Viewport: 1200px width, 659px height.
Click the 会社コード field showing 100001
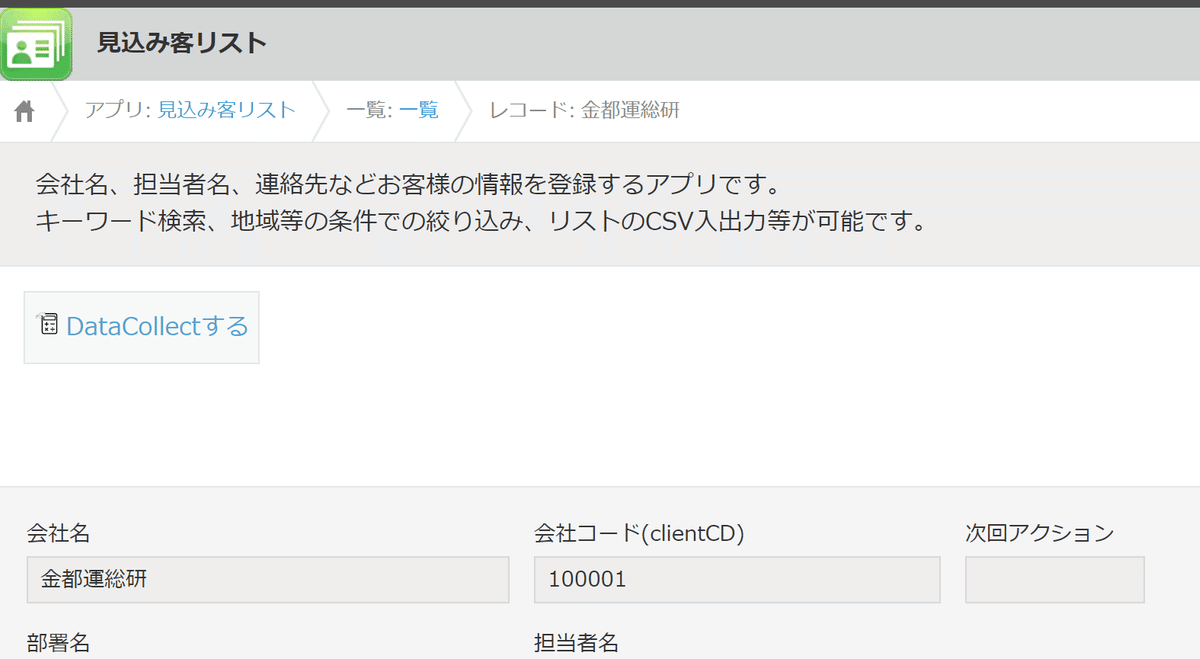pyautogui.click(x=737, y=580)
